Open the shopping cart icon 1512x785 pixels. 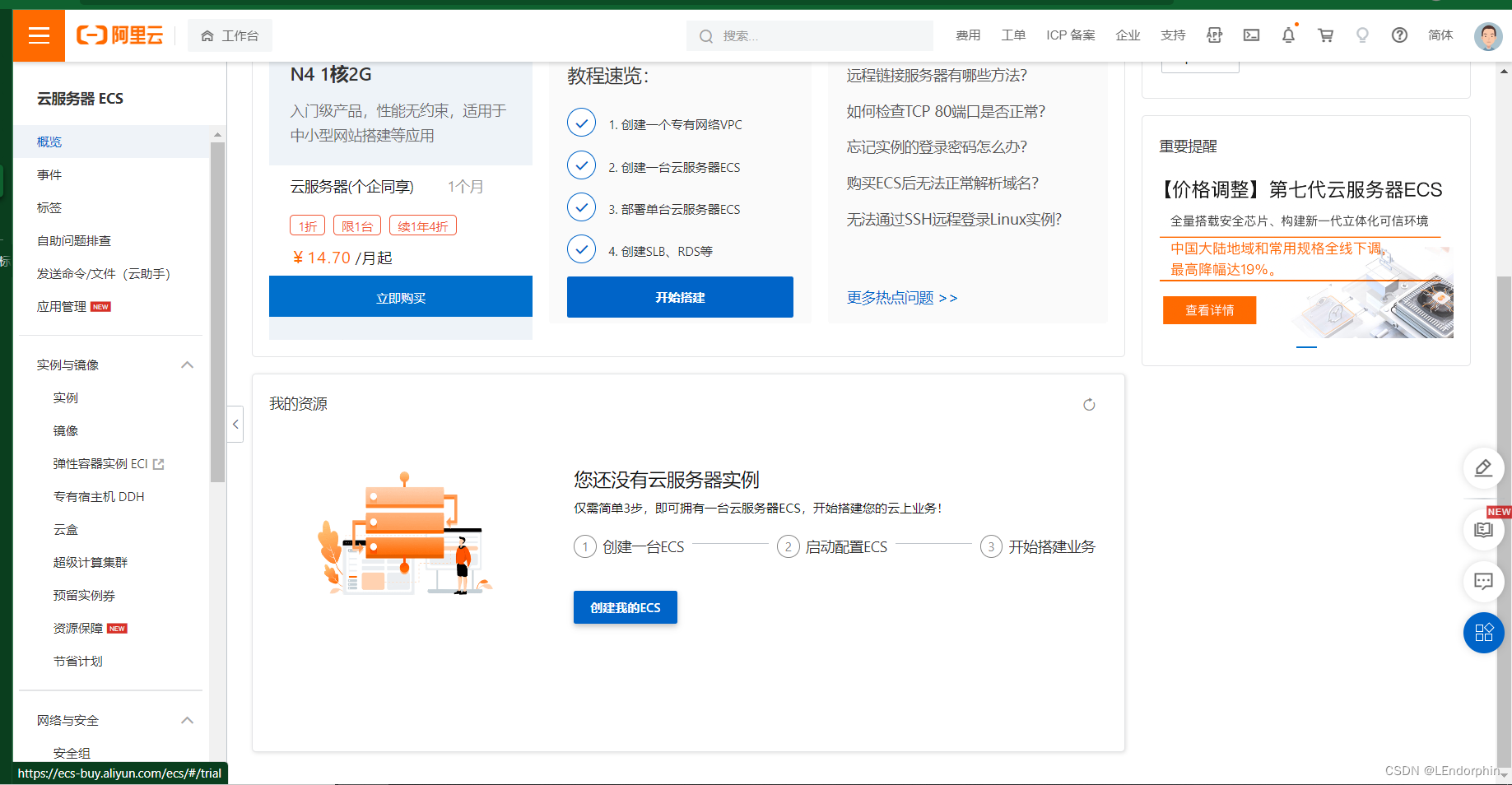[1325, 35]
